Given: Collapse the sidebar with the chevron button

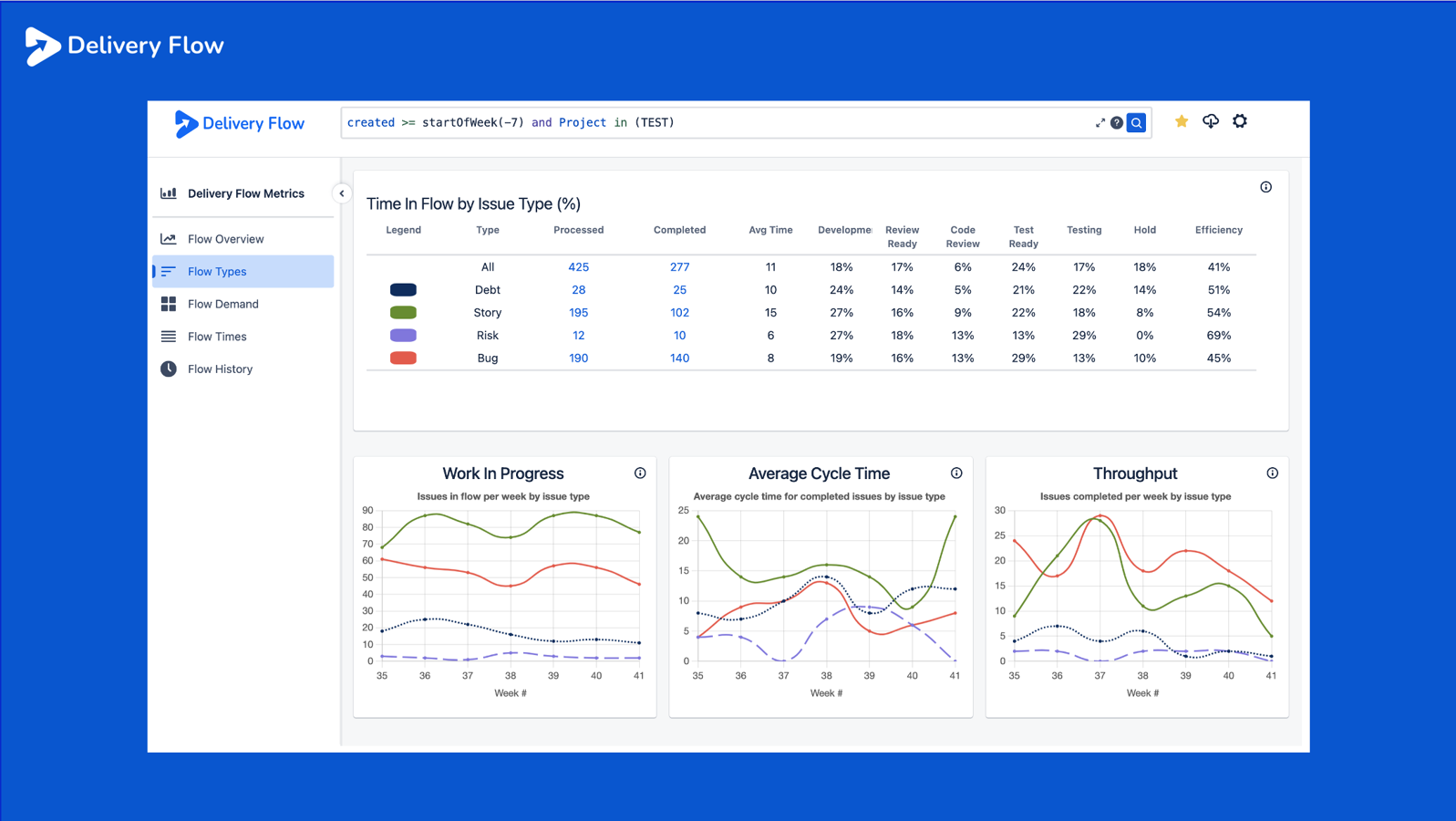Looking at the screenshot, I should (x=342, y=193).
